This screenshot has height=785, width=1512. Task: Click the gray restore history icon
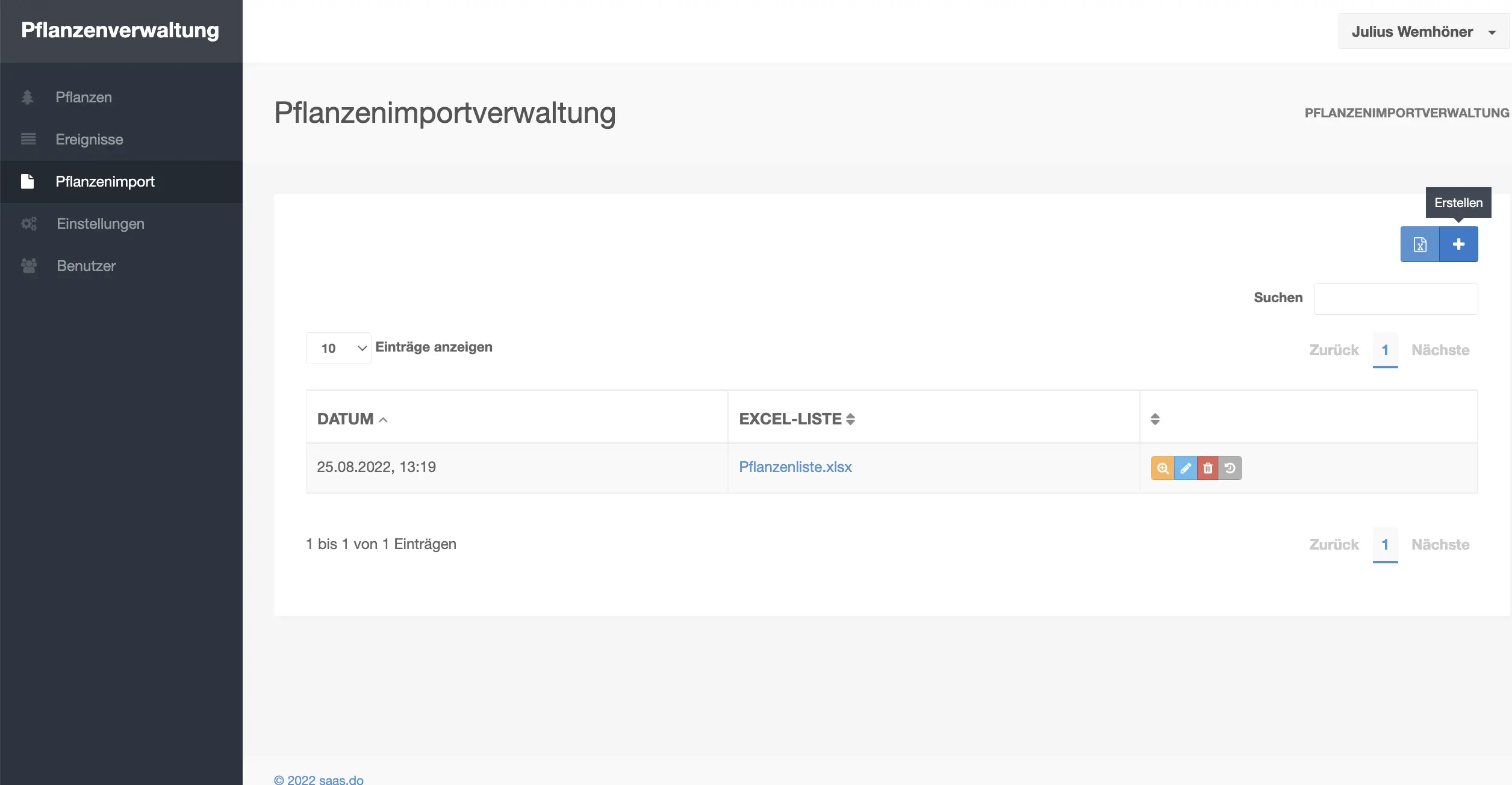[x=1230, y=468]
